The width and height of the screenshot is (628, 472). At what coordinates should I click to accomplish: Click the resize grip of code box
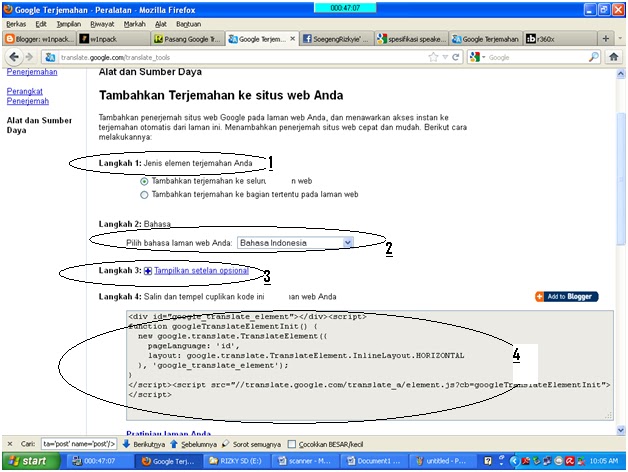609,416
